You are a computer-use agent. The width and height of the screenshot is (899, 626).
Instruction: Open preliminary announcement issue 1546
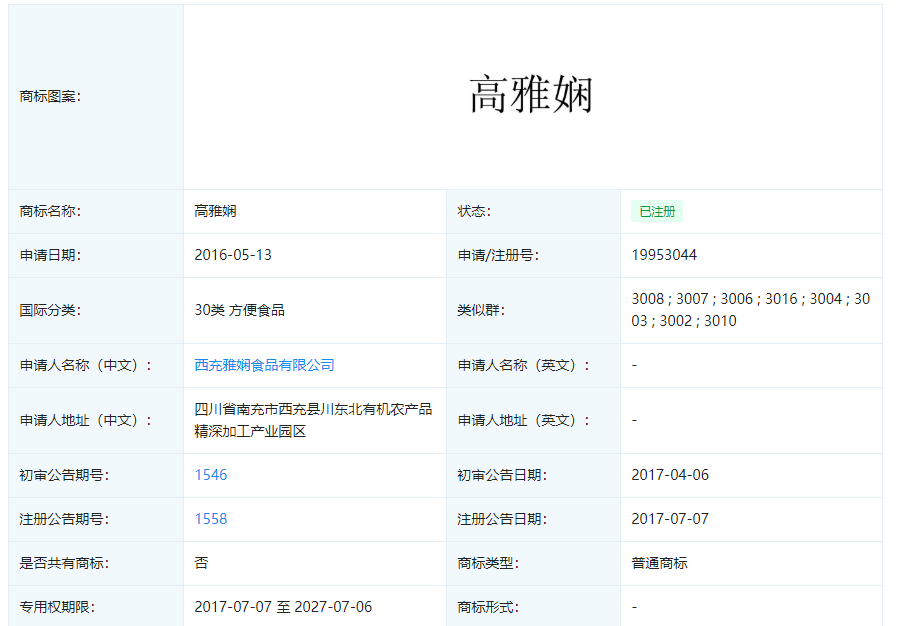coord(211,475)
